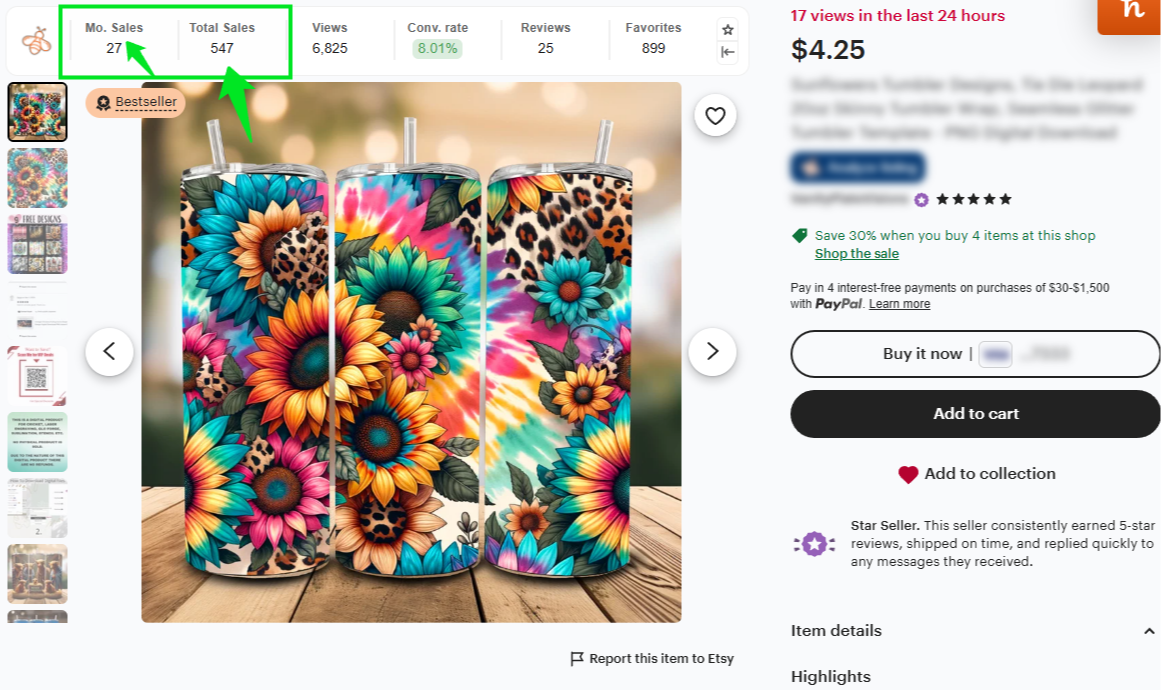Click the bee logo icon
This screenshot has width=1161, height=690.
[x=36, y=41]
